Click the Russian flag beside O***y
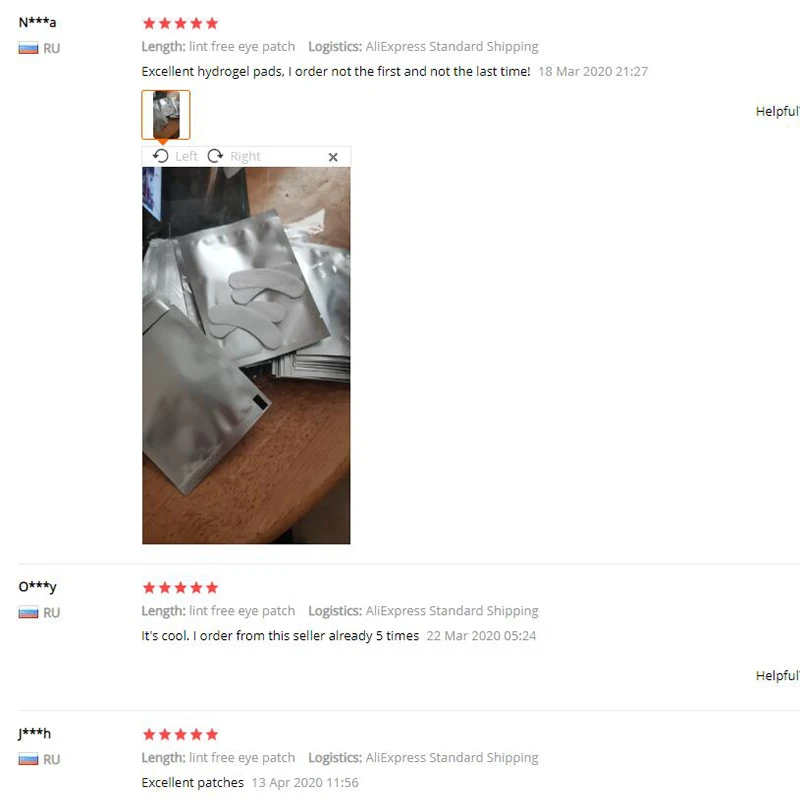Viewport: 800px width, 800px height. point(28,613)
